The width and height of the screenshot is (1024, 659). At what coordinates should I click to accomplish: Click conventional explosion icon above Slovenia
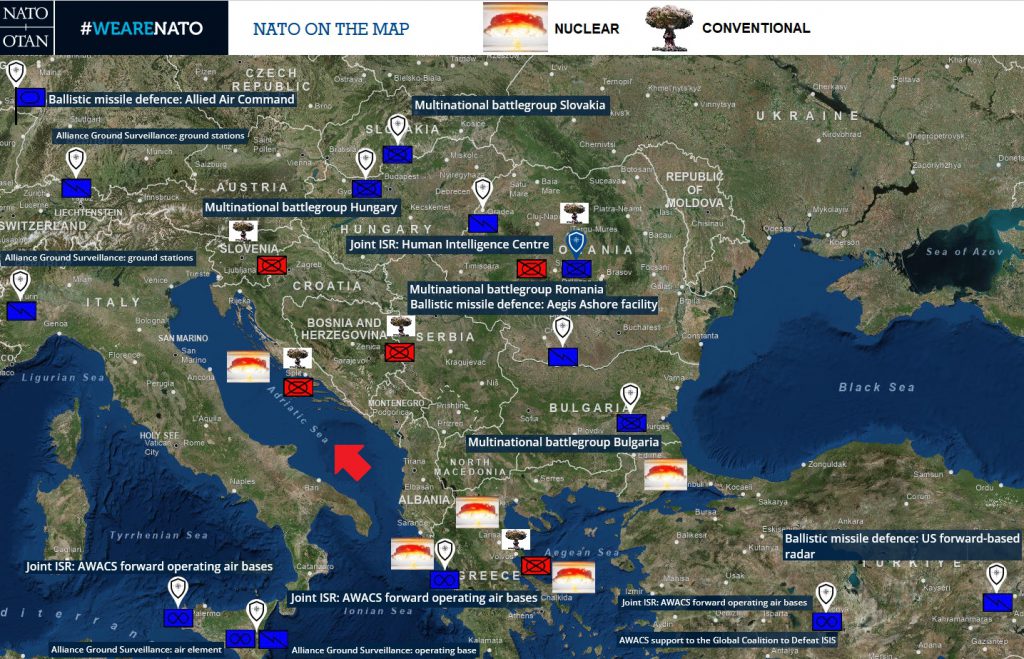click(x=243, y=231)
